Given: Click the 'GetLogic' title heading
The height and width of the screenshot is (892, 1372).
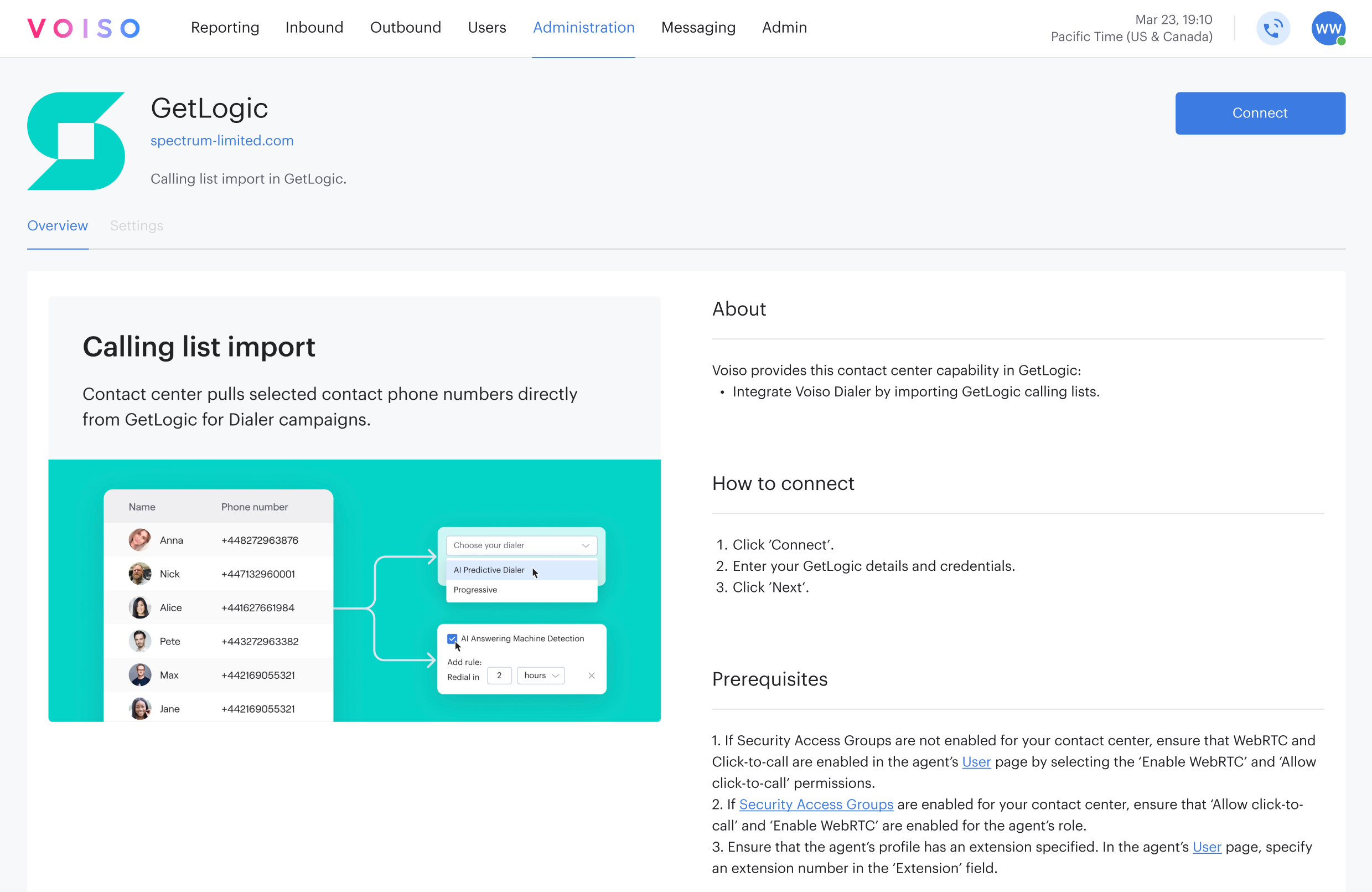Looking at the screenshot, I should (209, 109).
